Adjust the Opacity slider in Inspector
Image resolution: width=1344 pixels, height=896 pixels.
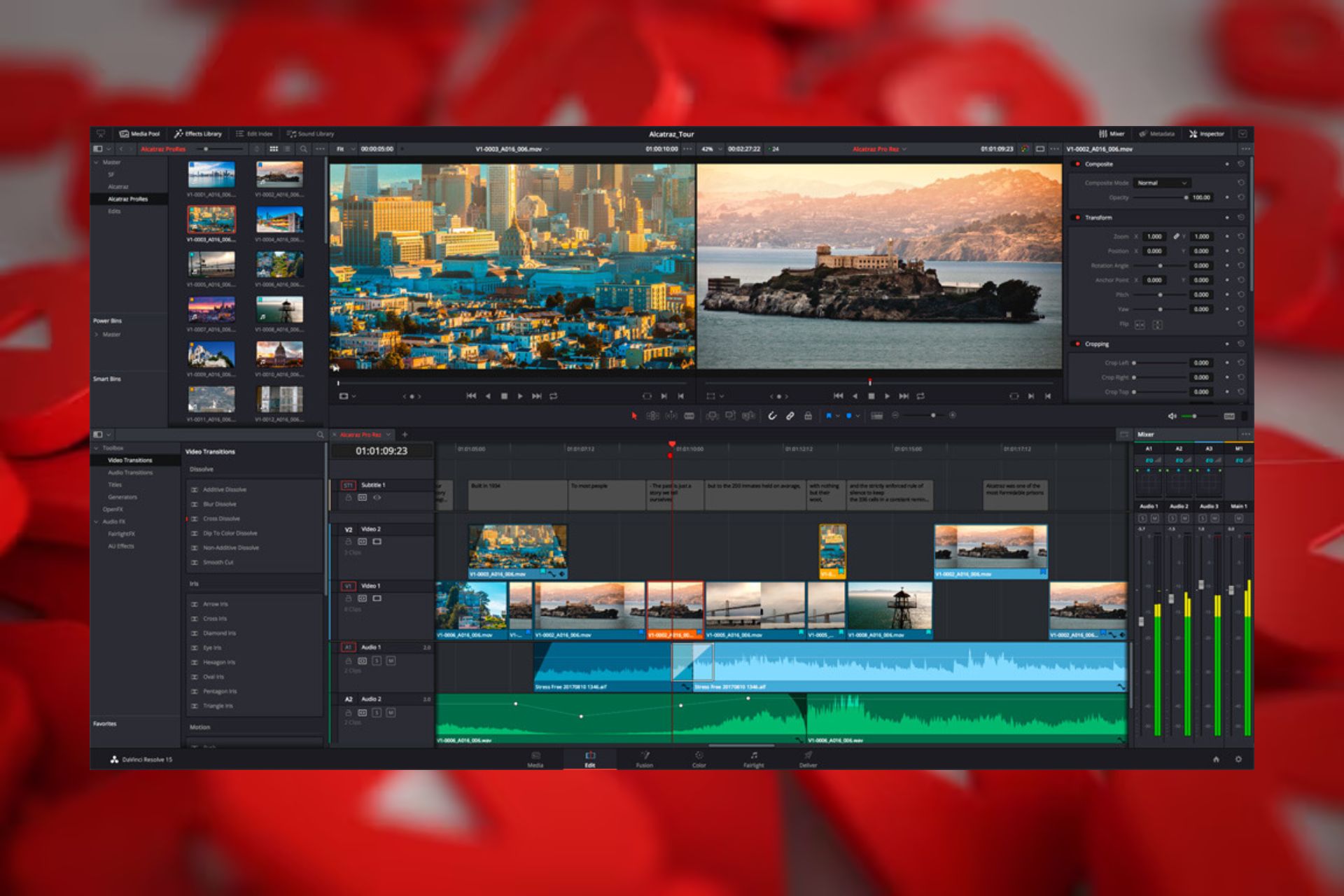(x=1162, y=197)
